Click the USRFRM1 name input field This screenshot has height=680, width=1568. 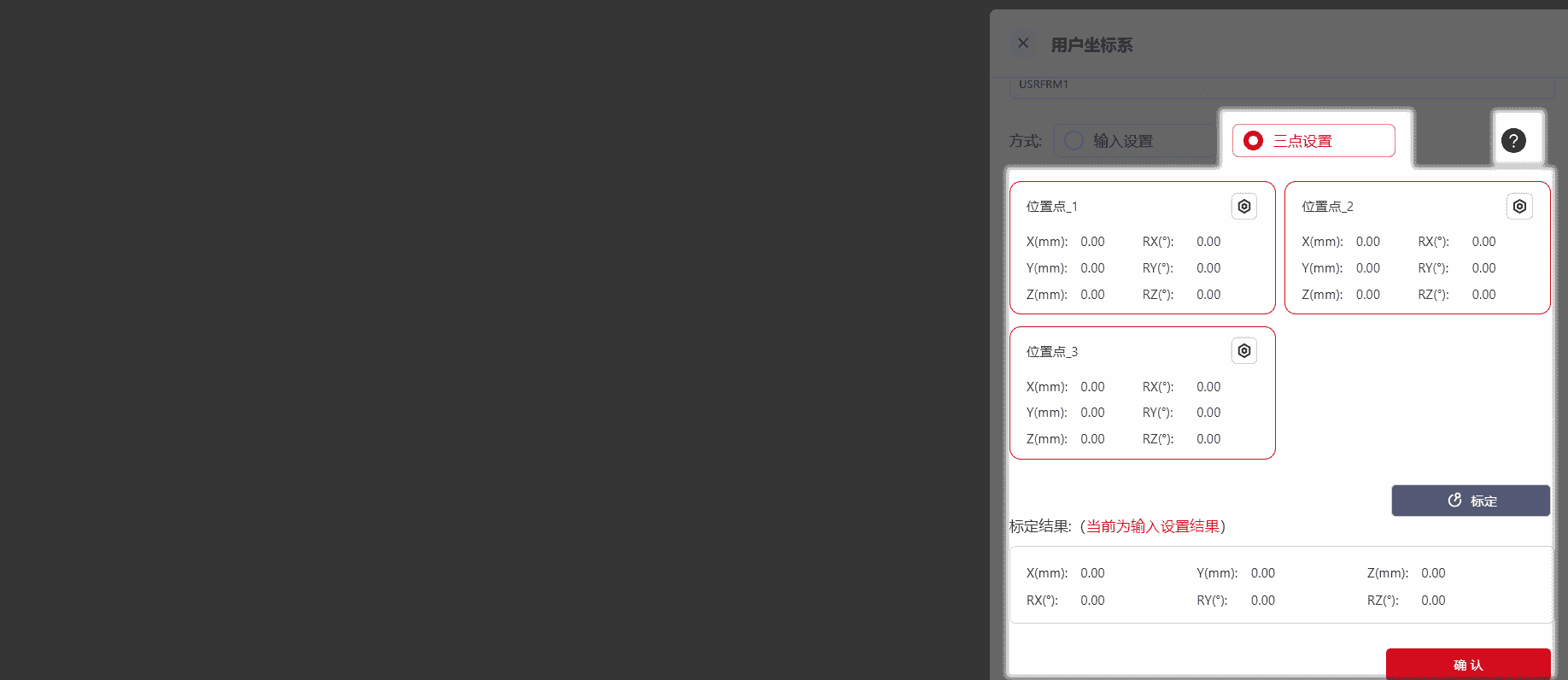click(1281, 85)
